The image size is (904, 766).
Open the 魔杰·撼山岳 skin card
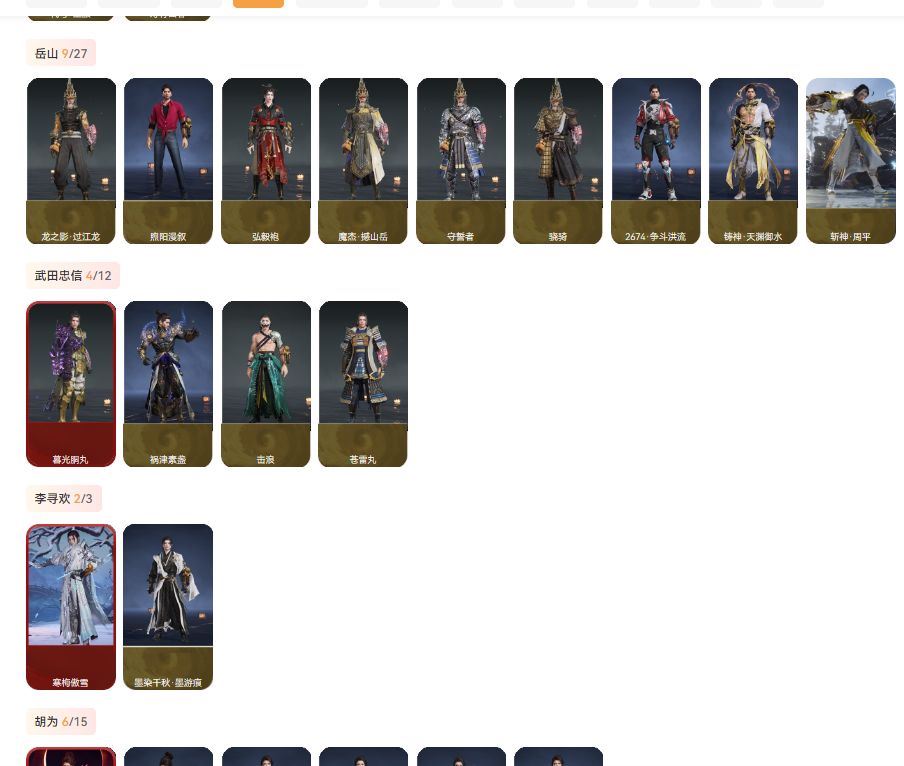click(x=363, y=161)
